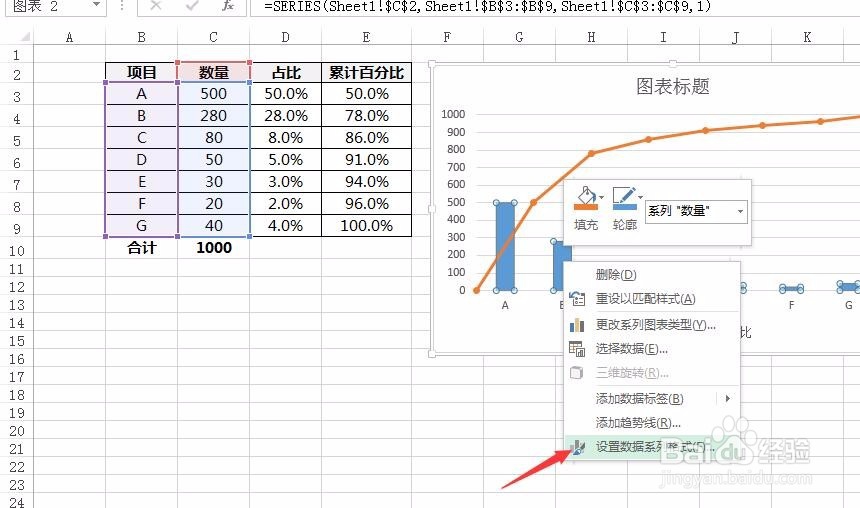This screenshot has width=860, height=508.
Task: Select column A header
Action: [x=69, y=37]
